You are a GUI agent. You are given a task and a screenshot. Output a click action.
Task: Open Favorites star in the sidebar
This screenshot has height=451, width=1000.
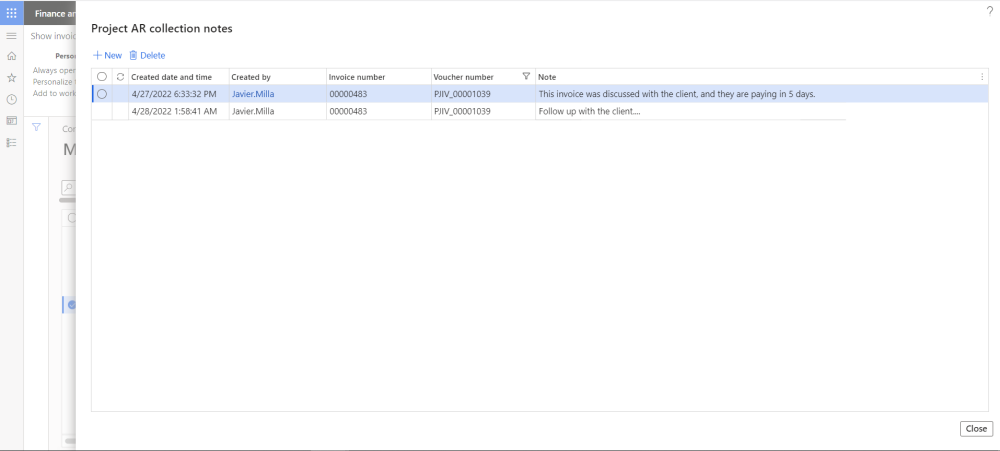click(x=11, y=78)
